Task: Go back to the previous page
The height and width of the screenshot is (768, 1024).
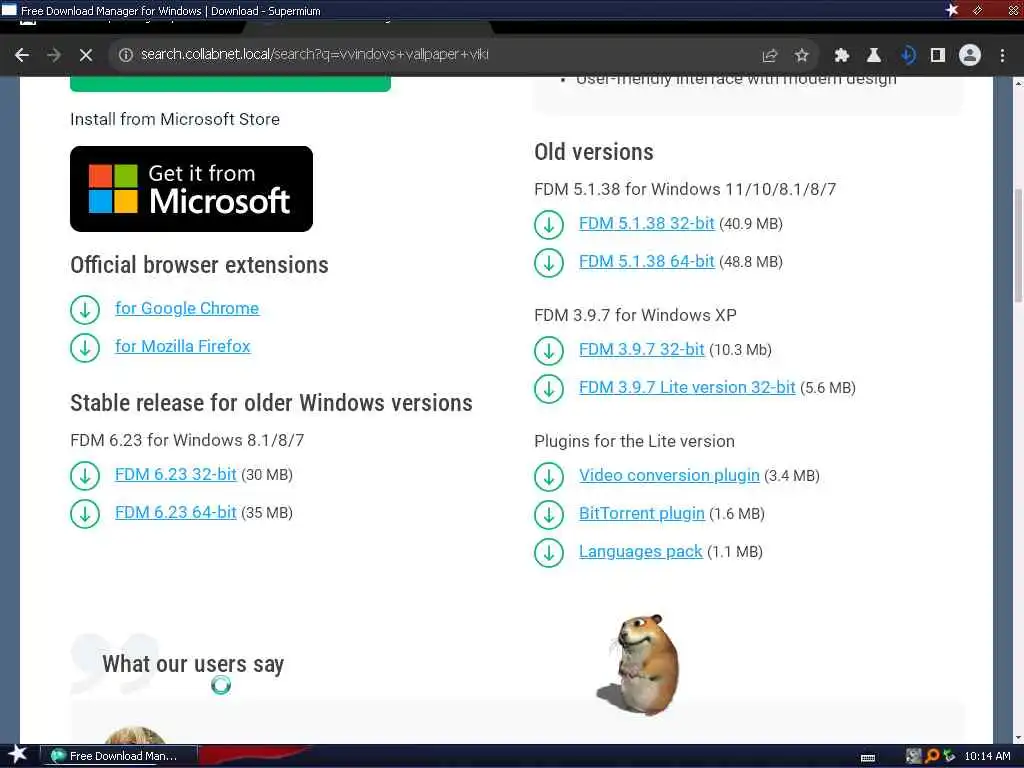Action: pos(22,55)
